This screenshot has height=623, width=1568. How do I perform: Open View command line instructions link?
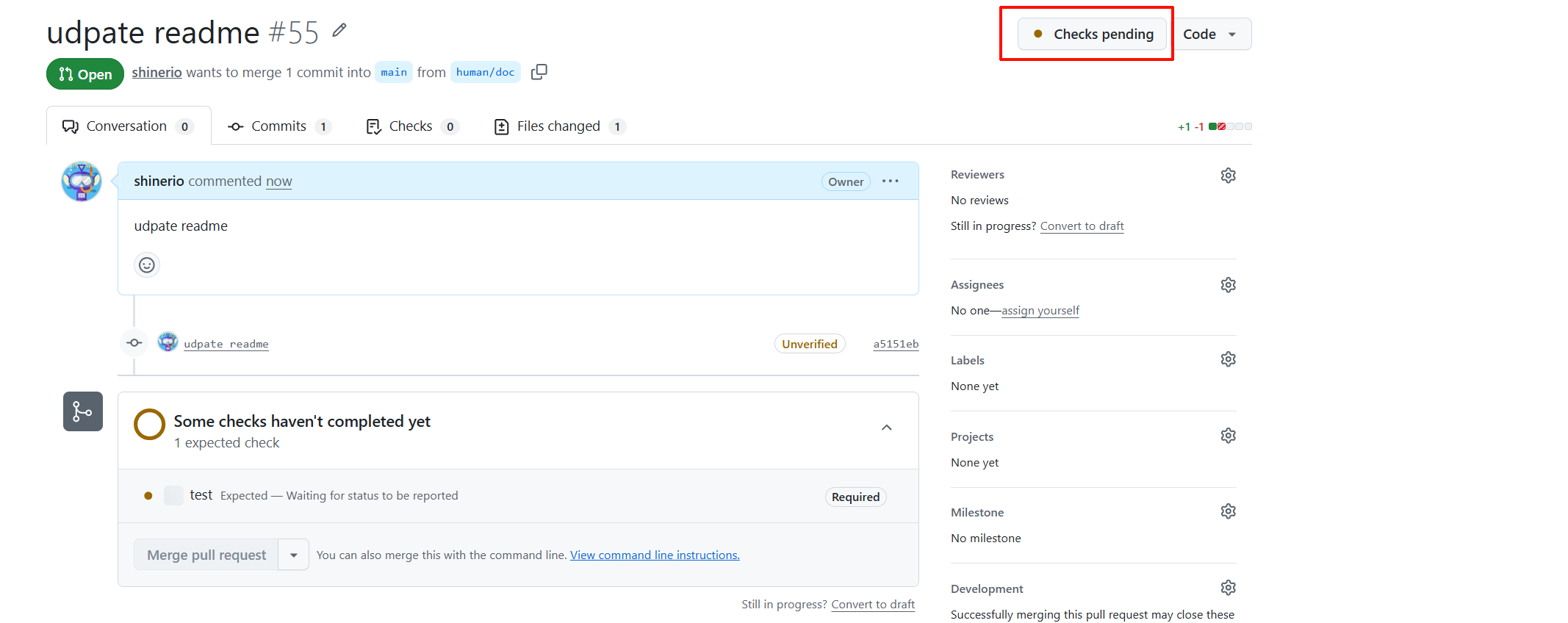(x=654, y=555)
